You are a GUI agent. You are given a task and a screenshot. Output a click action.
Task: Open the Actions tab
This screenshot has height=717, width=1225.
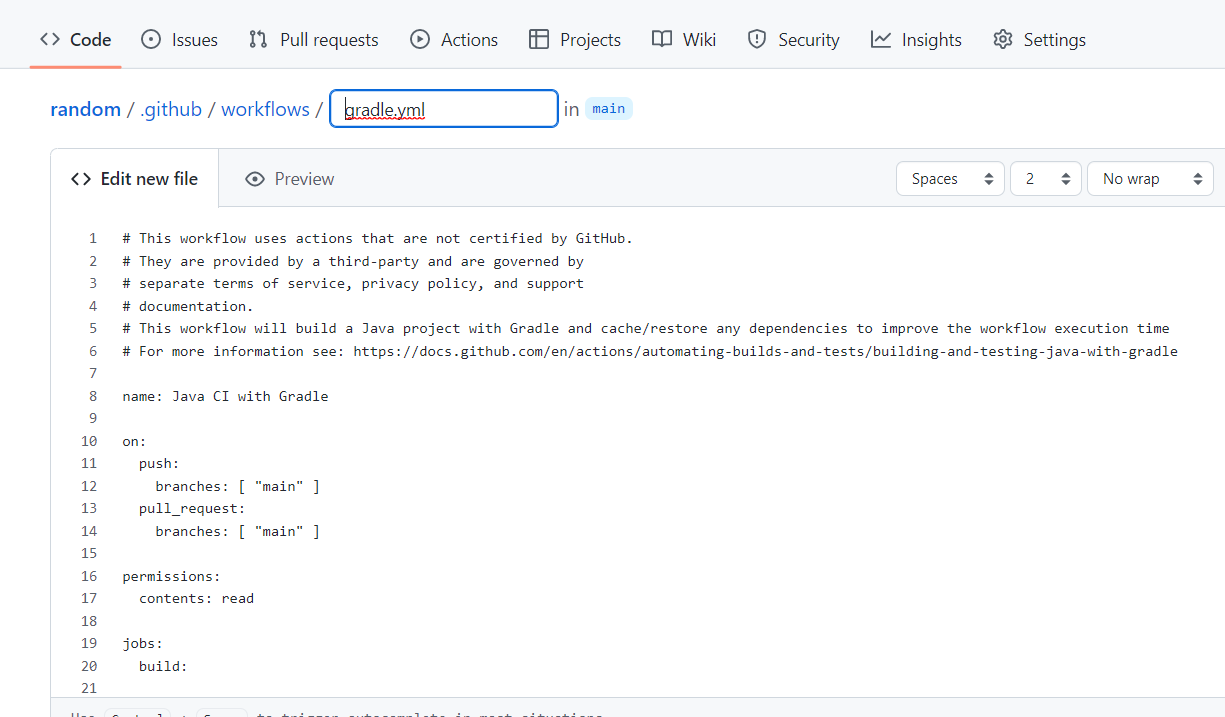coord(454,40)
